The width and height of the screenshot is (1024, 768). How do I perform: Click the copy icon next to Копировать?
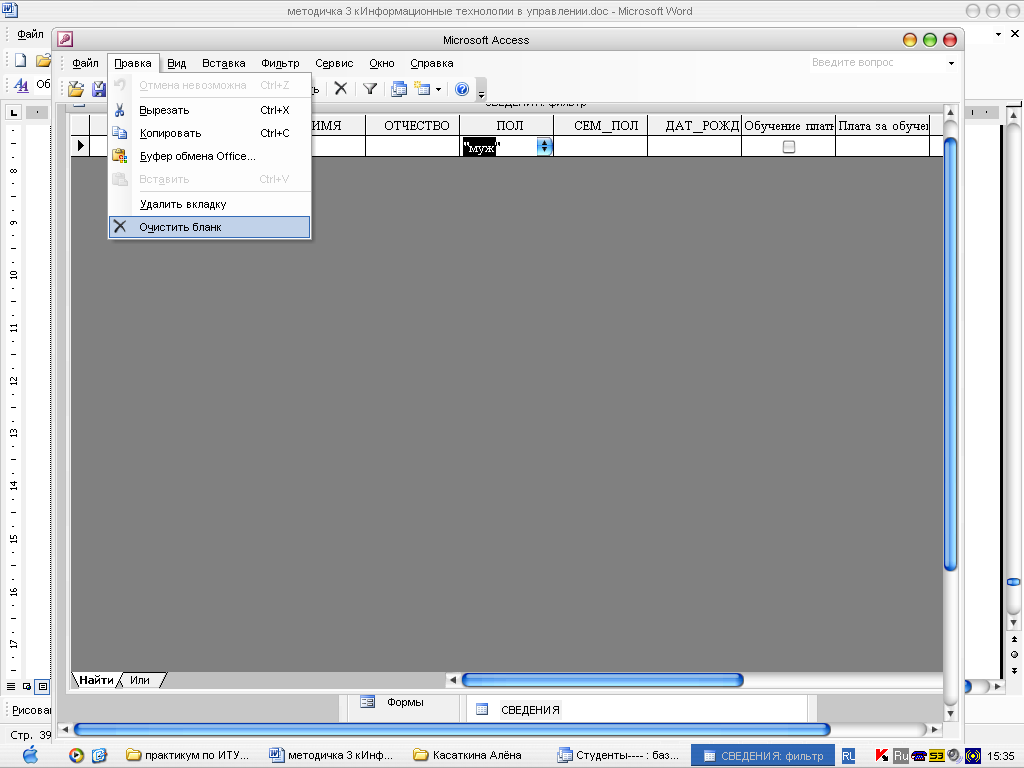(120, 133)
